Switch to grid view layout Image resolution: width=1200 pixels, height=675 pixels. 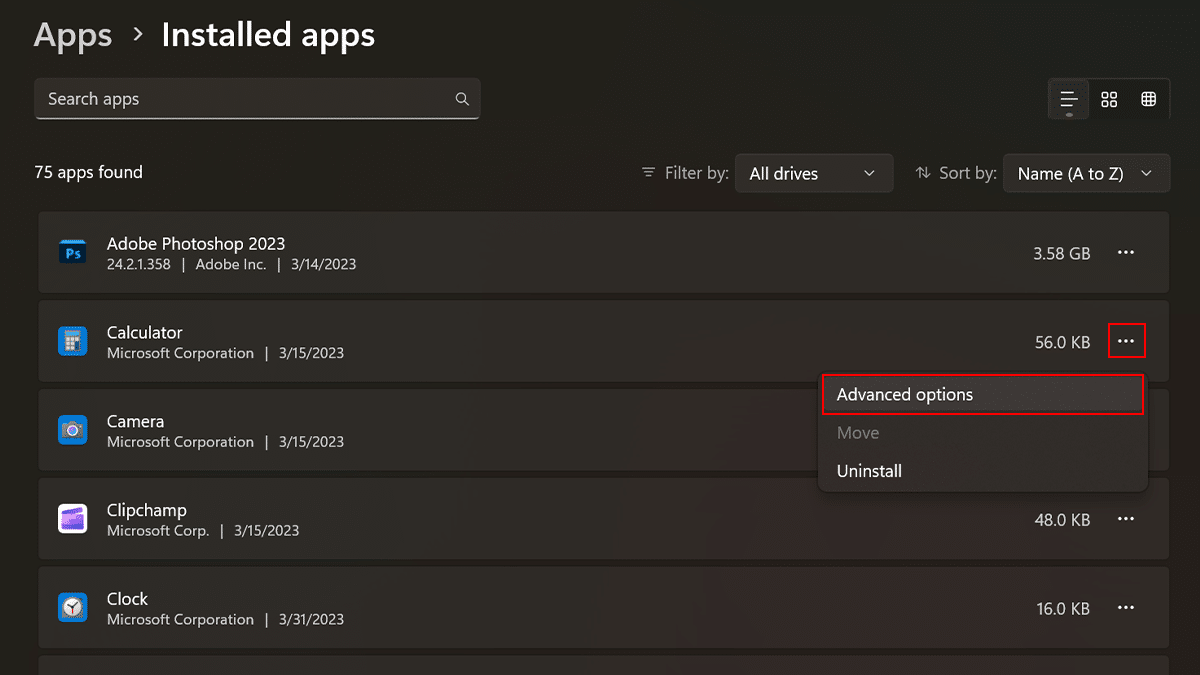coord(1109,99)
